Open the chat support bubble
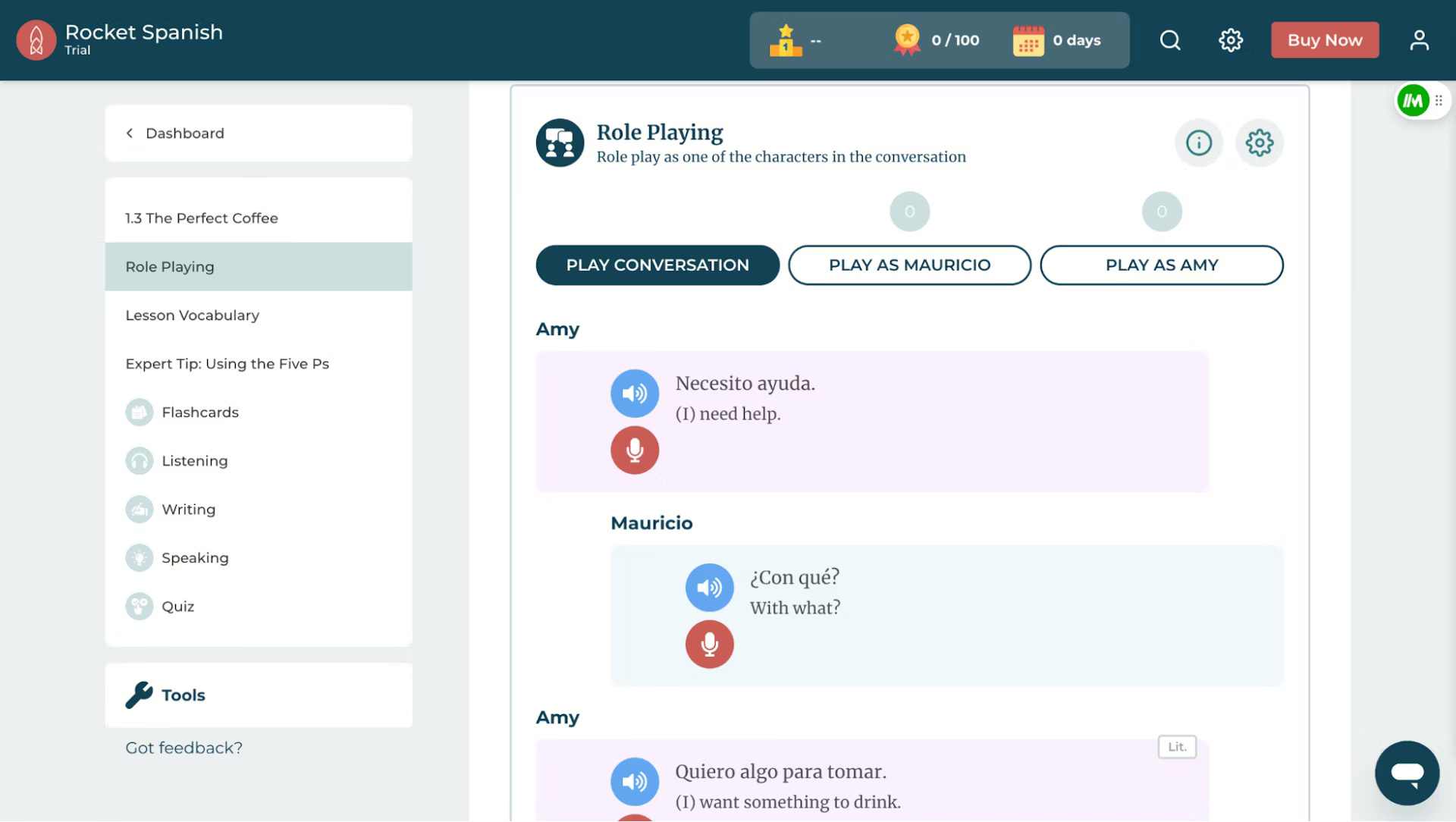 1407,773
